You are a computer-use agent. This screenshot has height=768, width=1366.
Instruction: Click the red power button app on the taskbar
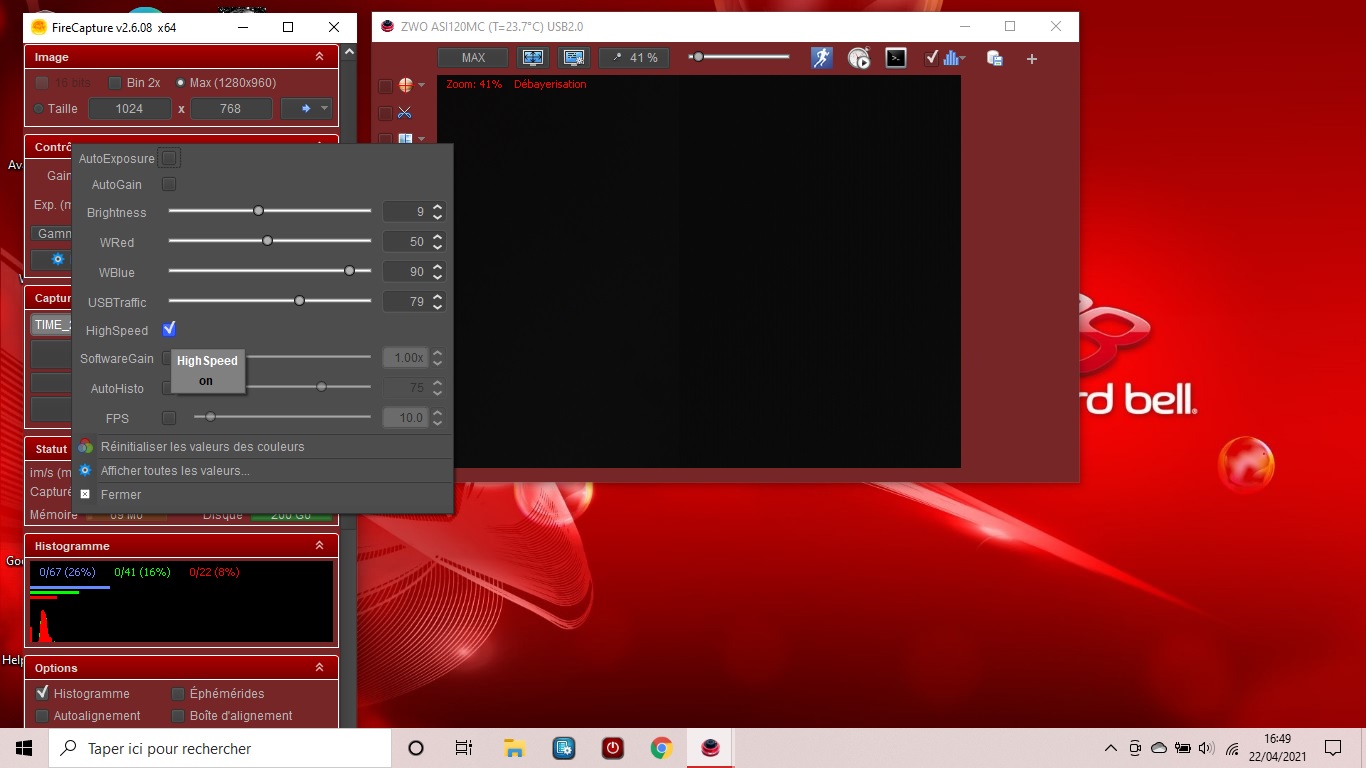(612, 748)
